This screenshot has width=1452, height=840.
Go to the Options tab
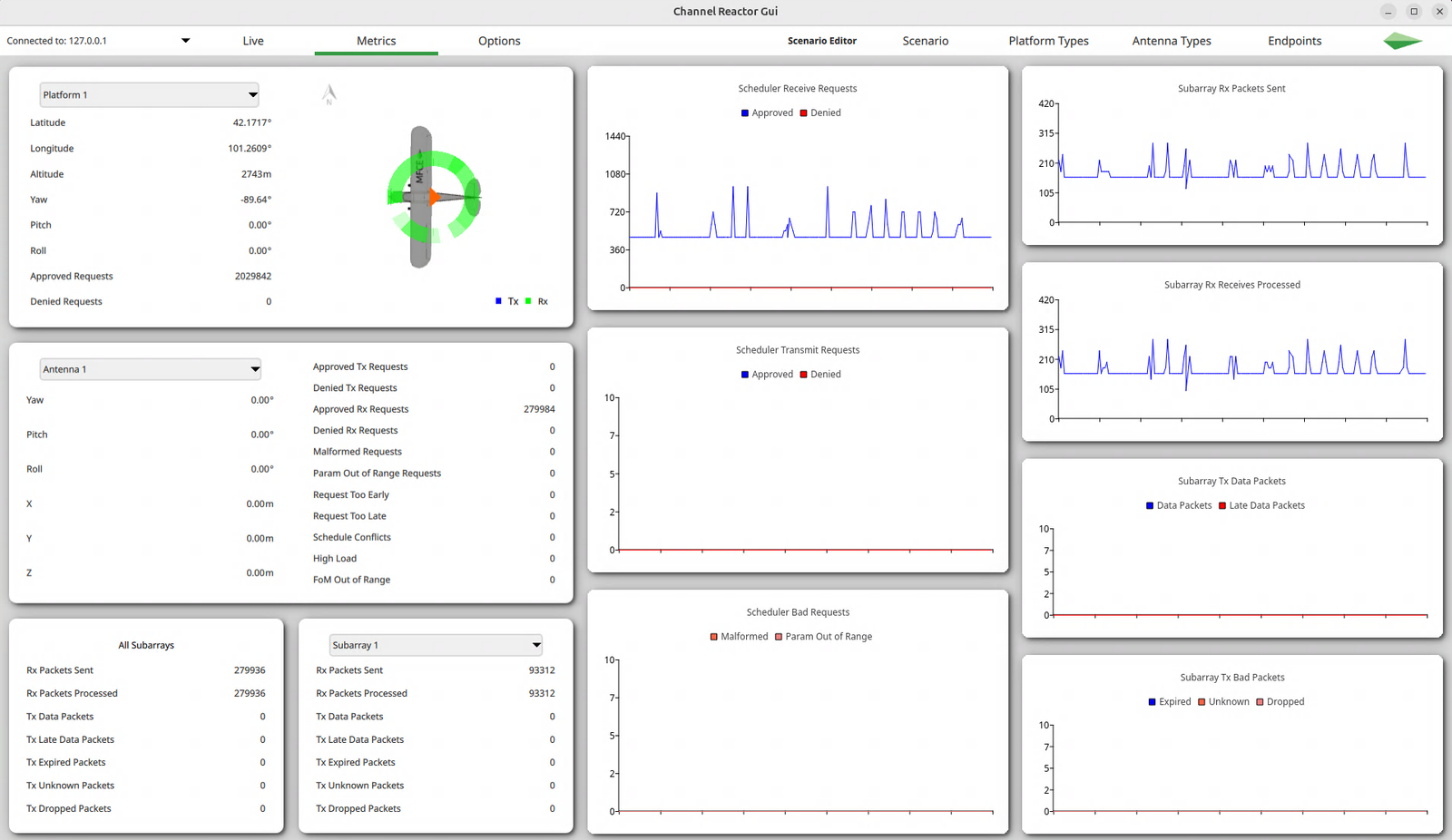click(x=499, y=41)
